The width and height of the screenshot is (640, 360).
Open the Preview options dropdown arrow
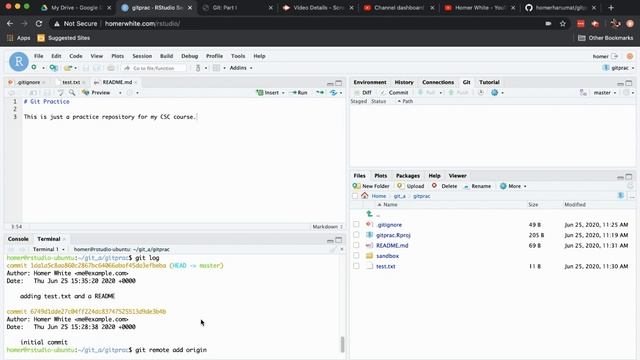coord(120,93)
